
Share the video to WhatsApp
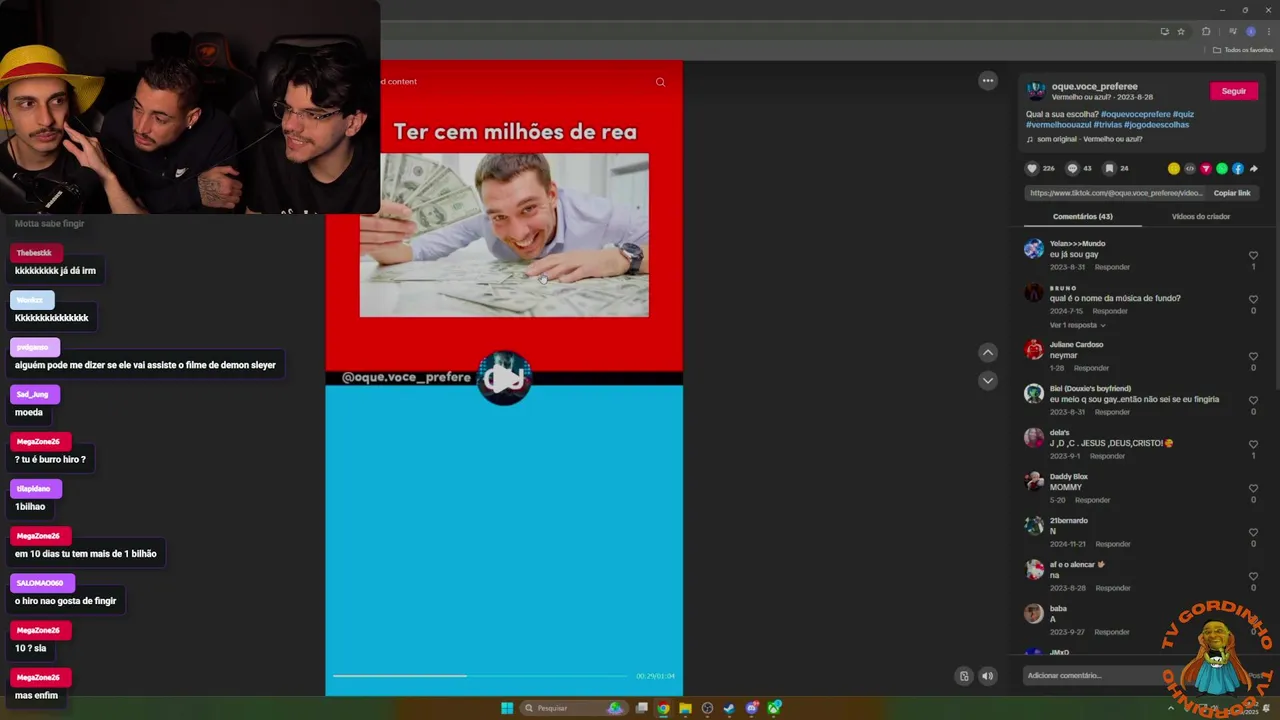pos(1222,168)
